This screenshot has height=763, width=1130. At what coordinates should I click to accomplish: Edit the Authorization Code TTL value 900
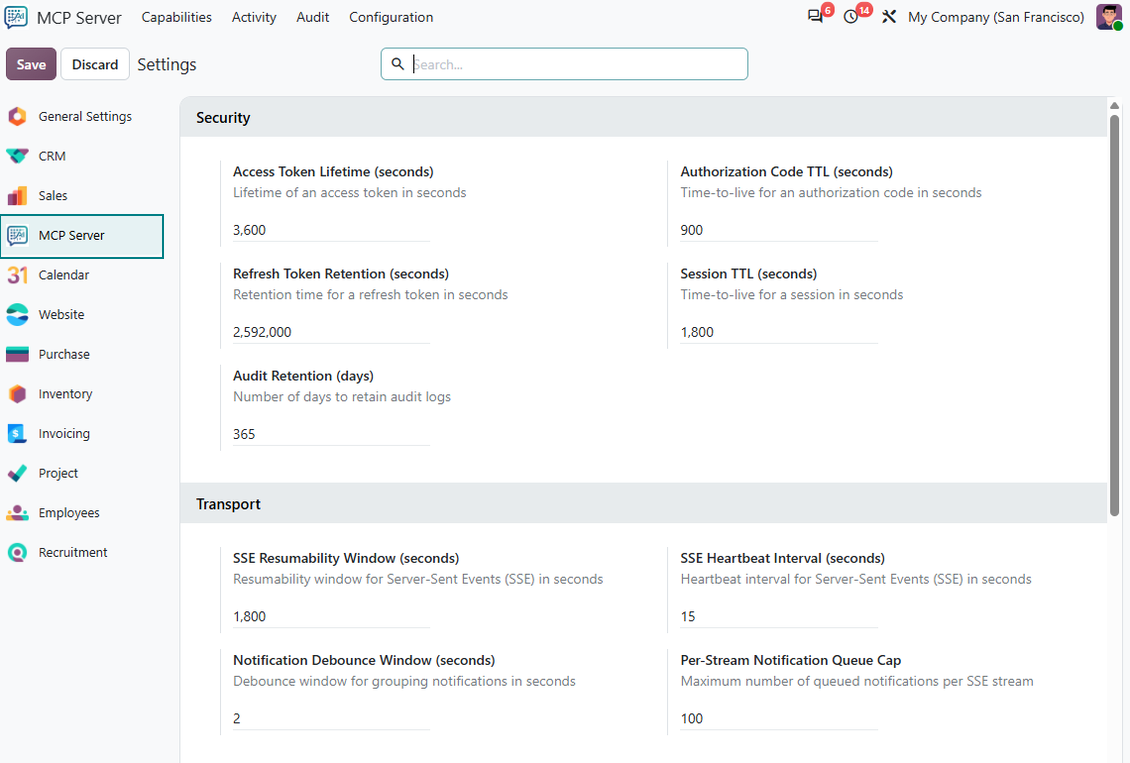(x=779, y=230)
